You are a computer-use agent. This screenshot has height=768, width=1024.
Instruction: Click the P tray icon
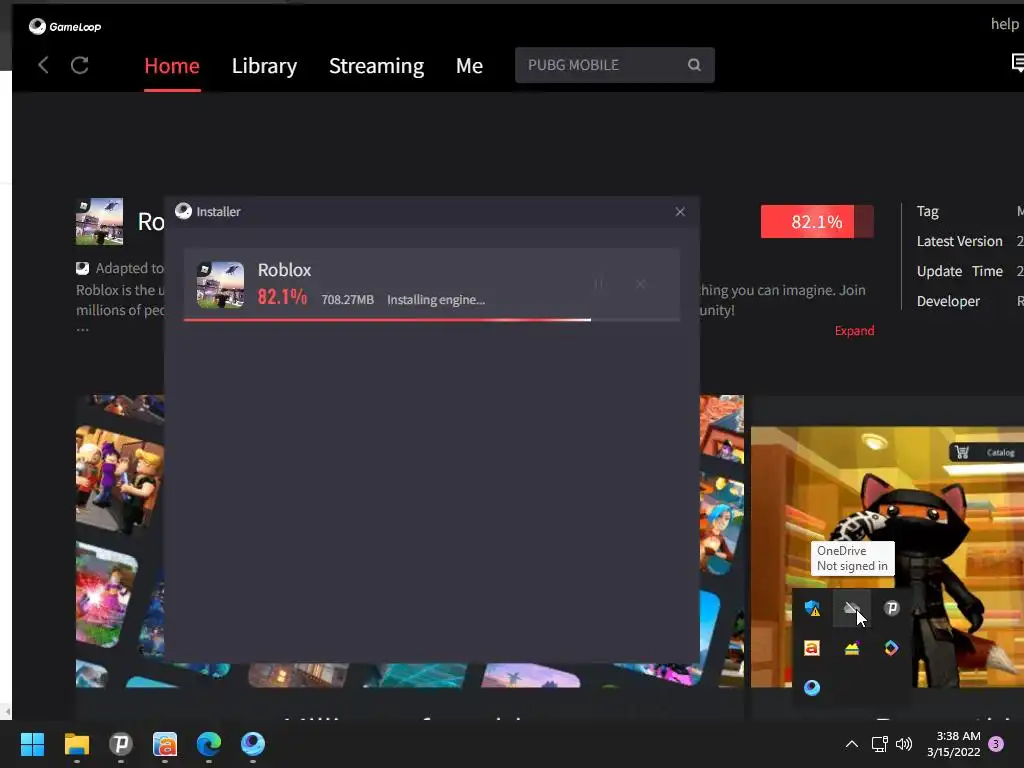891,609
